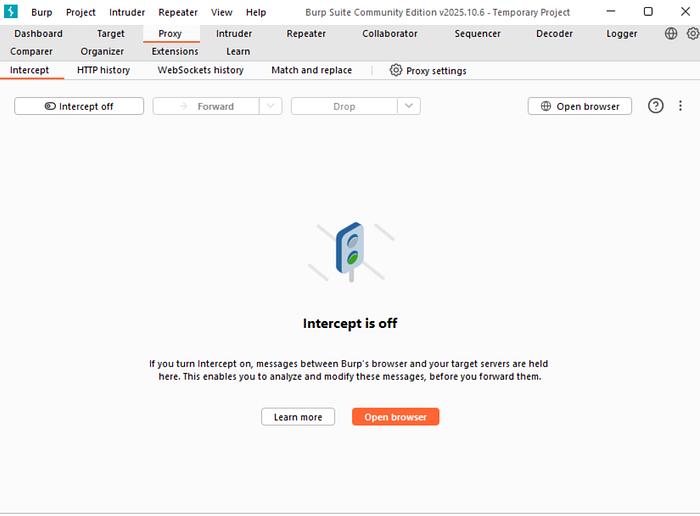Maximize the Burp Suite window
The height and width of the screenshot is (516, 700).
click(648, 12)
